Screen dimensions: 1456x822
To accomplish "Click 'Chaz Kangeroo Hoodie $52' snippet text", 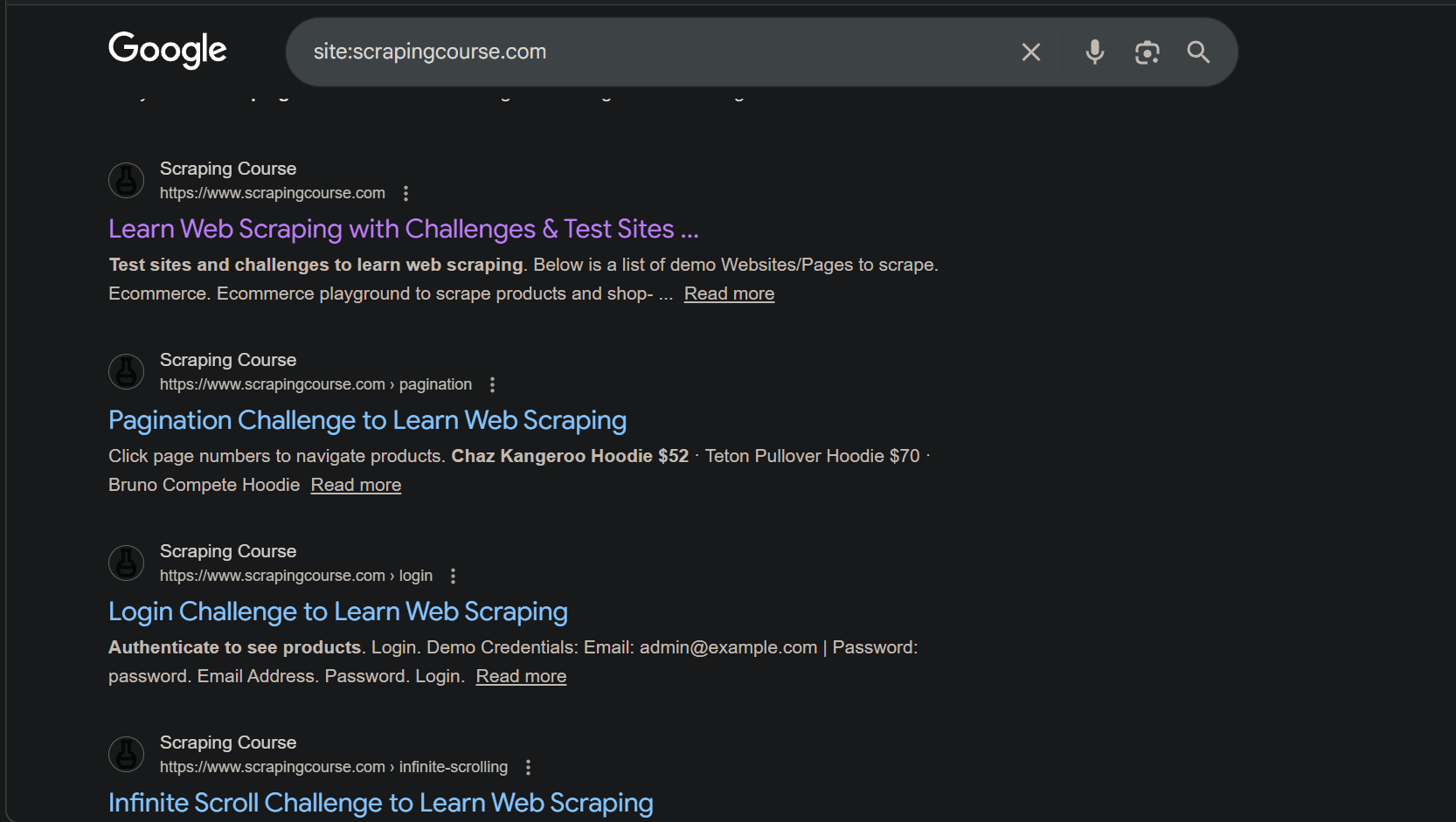I will pyautogui.click(x=570, y=456).
